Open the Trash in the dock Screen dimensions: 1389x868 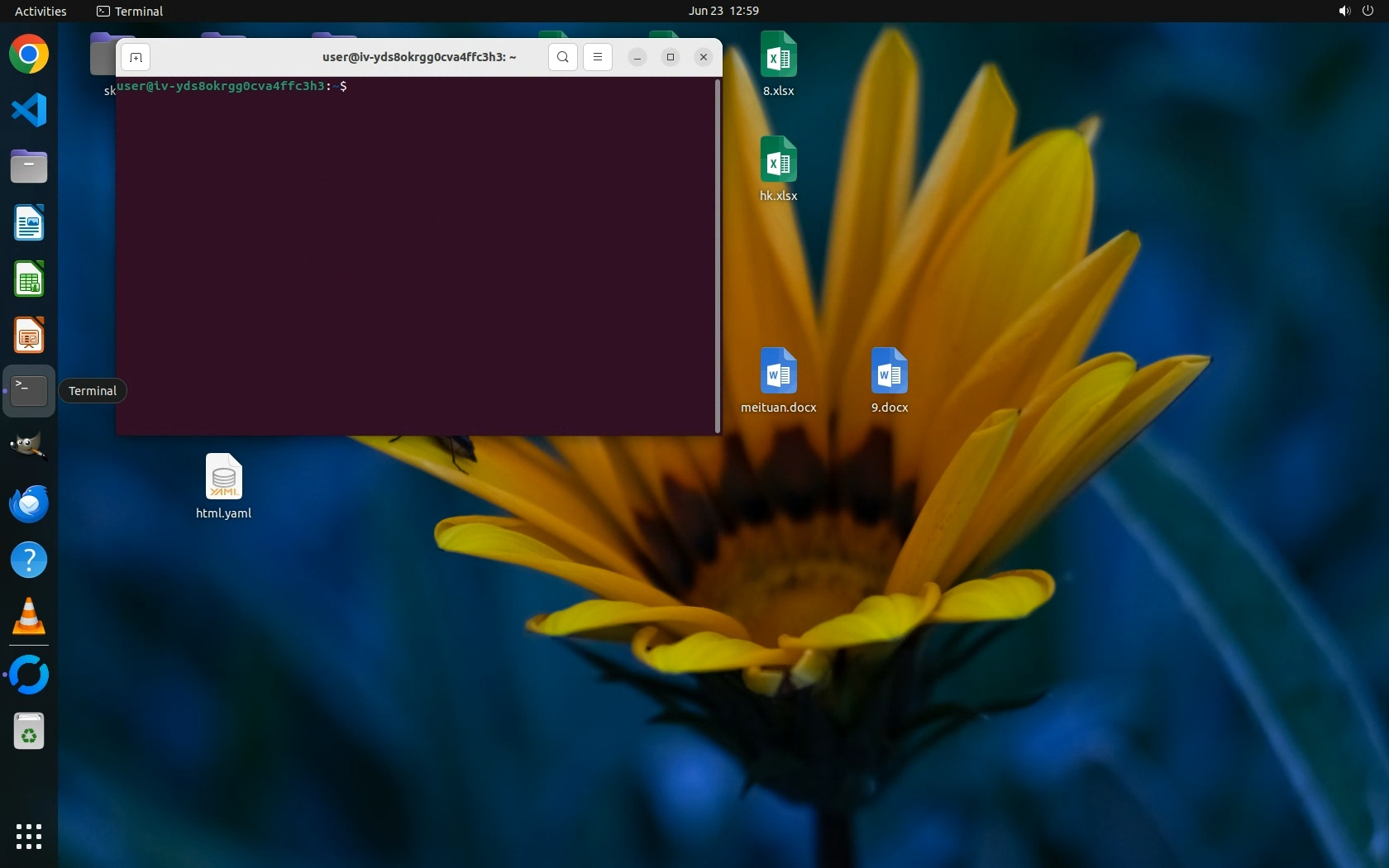point(29,732)
